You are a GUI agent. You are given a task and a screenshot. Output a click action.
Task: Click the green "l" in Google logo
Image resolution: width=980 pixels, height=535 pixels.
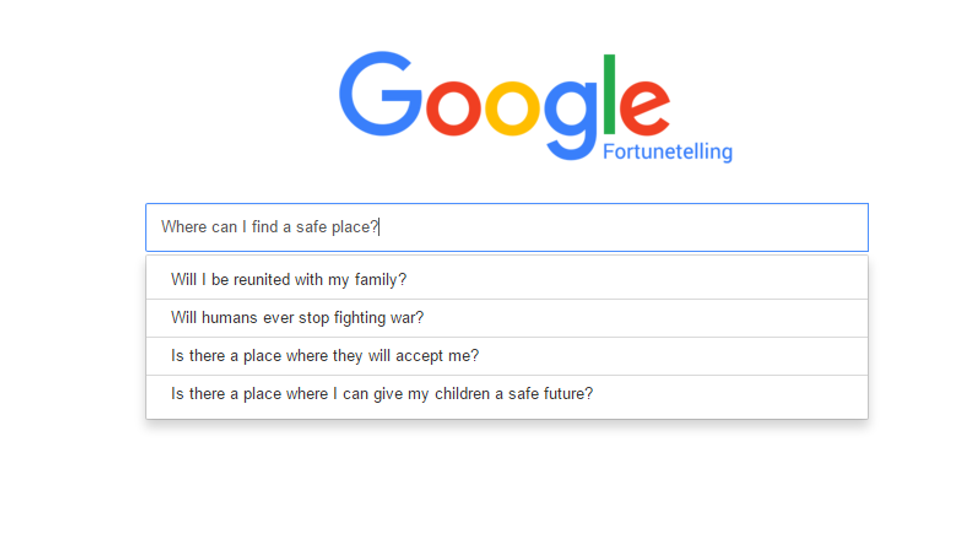[x=611, y=94]
